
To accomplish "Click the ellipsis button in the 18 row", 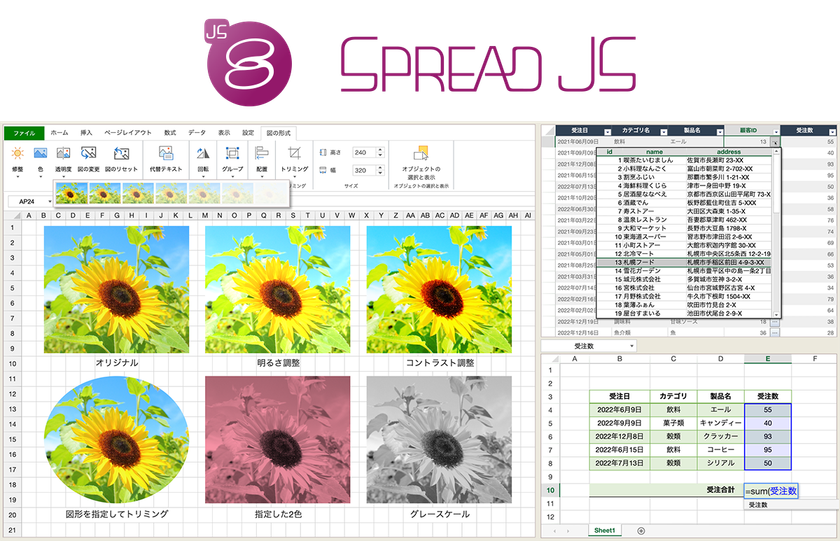I will (775, 322).
